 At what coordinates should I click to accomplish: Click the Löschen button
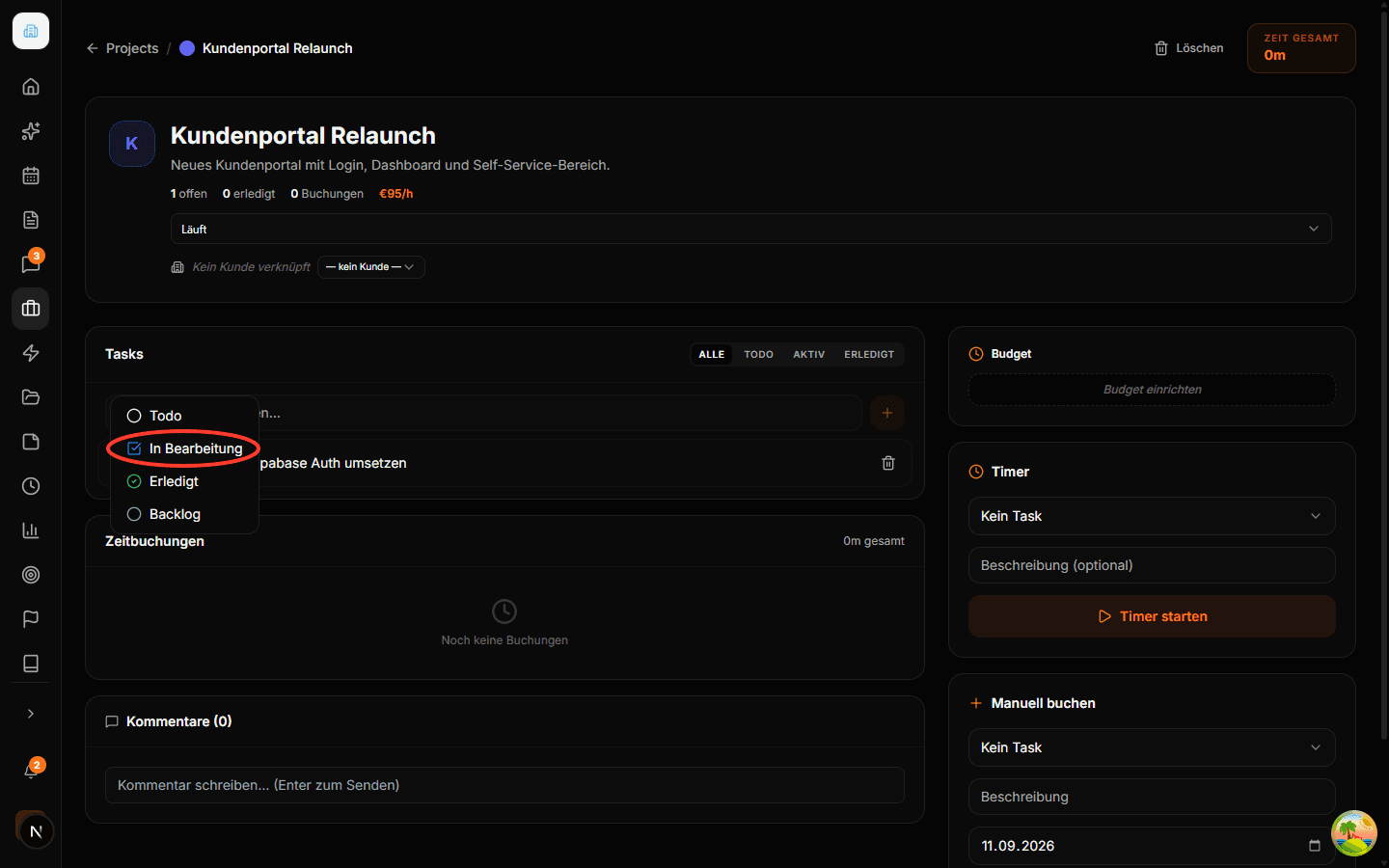(x=1189, y=48)
